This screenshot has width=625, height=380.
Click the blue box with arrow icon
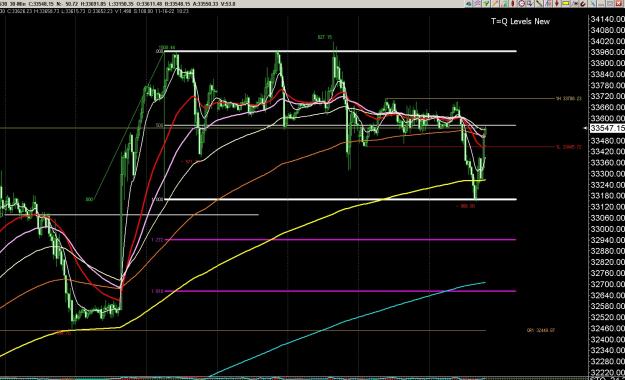pos(530,4)
